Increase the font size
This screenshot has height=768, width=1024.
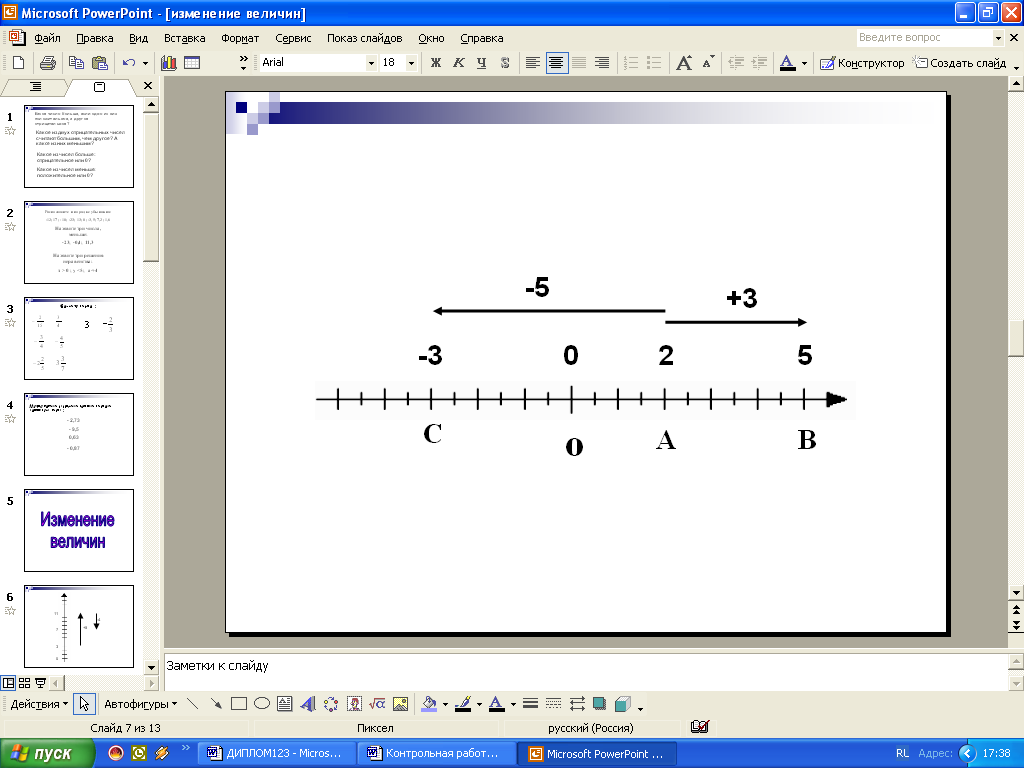[684, 63]
